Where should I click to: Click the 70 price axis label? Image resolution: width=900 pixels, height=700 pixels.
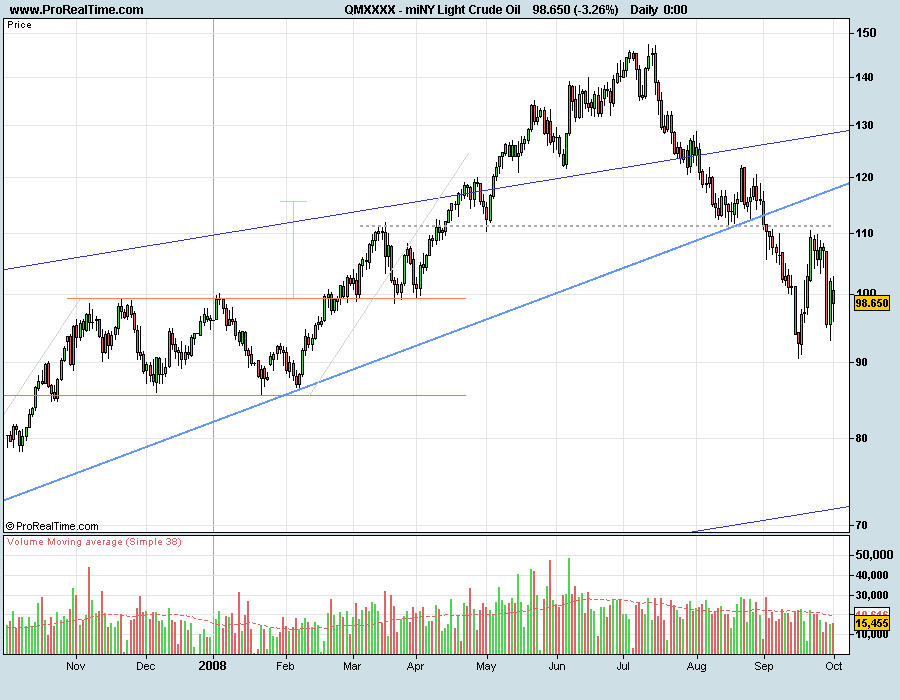coord(862,526)
